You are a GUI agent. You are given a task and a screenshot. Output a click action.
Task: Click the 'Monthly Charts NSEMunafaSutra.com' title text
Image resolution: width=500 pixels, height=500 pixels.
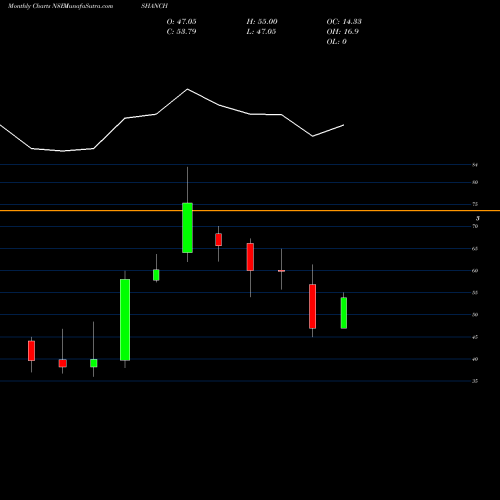(60, 6)
